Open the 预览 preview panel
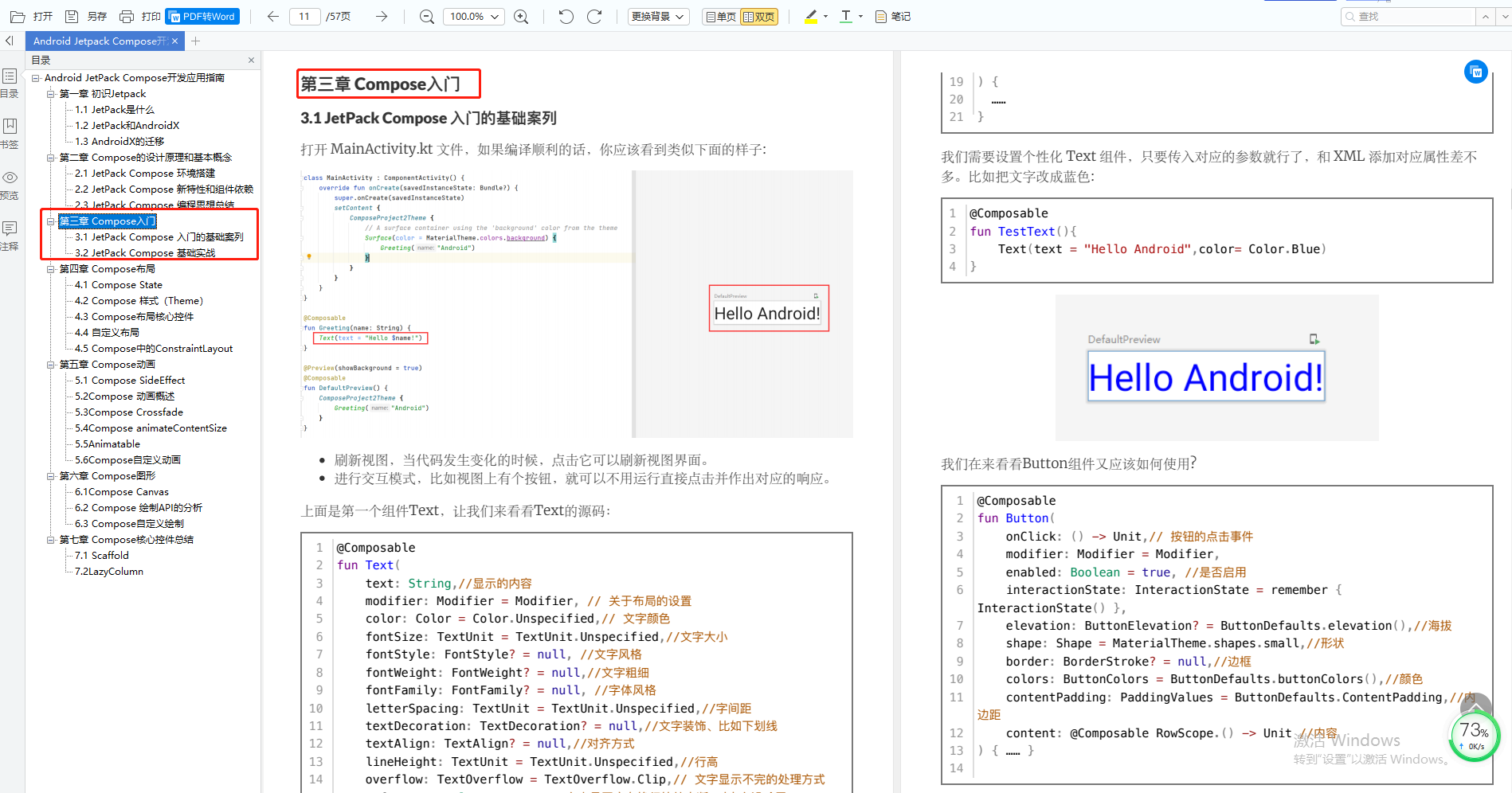The width and height of the screenshot is (1512, 793). 10,182
